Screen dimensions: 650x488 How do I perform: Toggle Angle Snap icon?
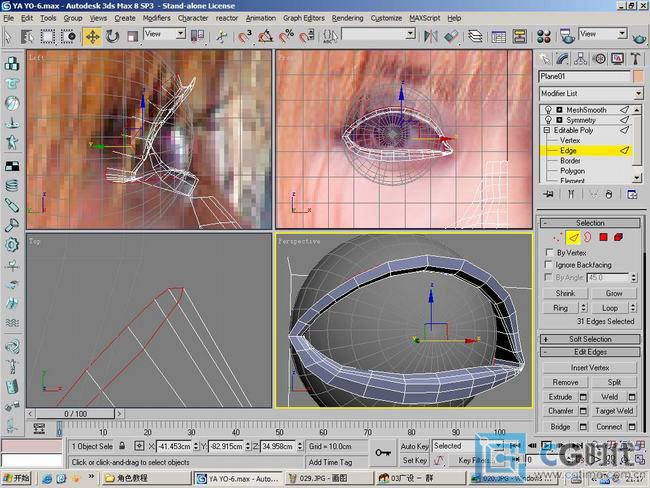click(265, 37)
